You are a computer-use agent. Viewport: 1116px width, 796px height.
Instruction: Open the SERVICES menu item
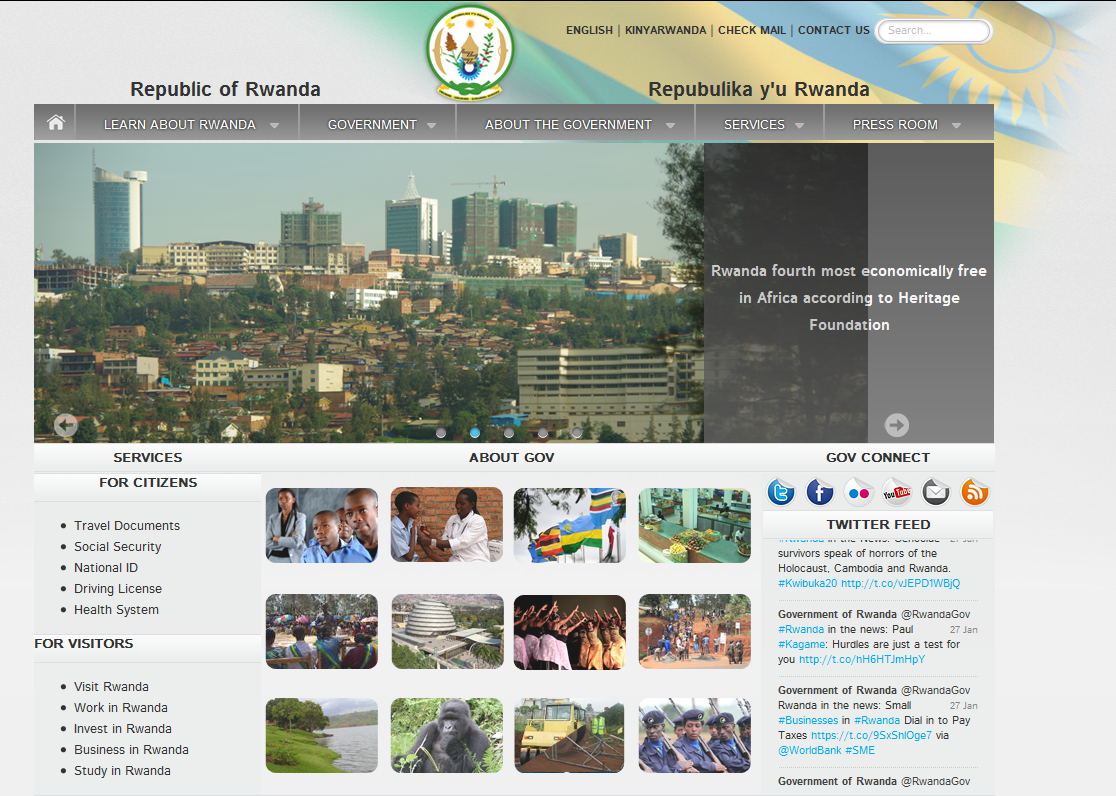click(x=754, y=125)
